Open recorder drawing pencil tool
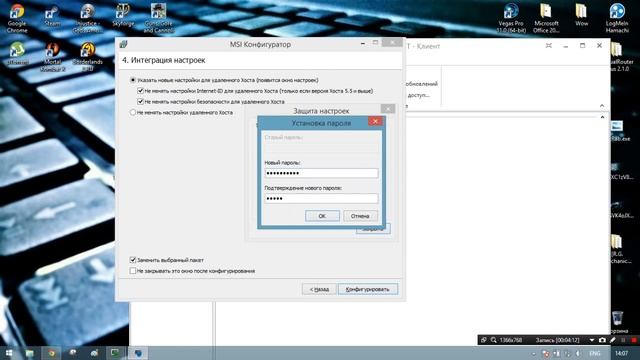This screenshot has width=640, height=360. [x=613, y=340]
